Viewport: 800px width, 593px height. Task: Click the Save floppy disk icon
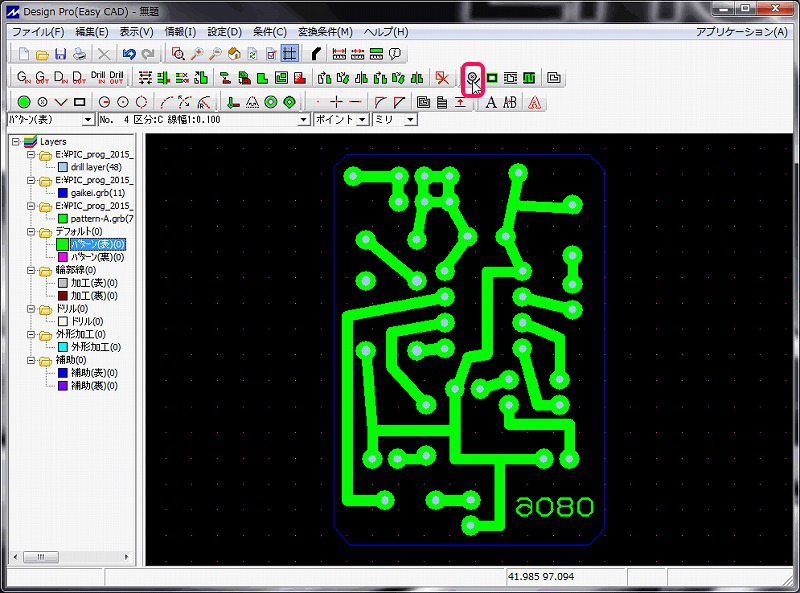60,54
